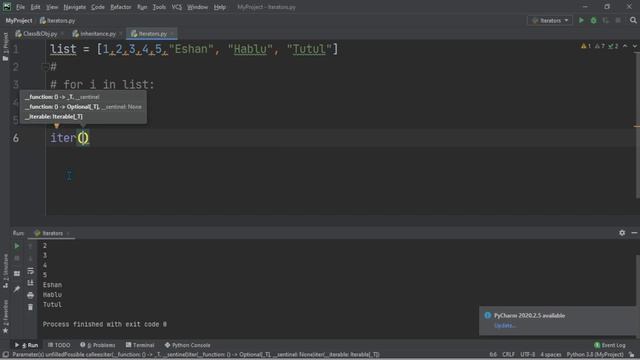The width and height of the screenshot is (640, 360).
Task: Click the "Process finished with exit code 0" line
Action: pos(104,324)
